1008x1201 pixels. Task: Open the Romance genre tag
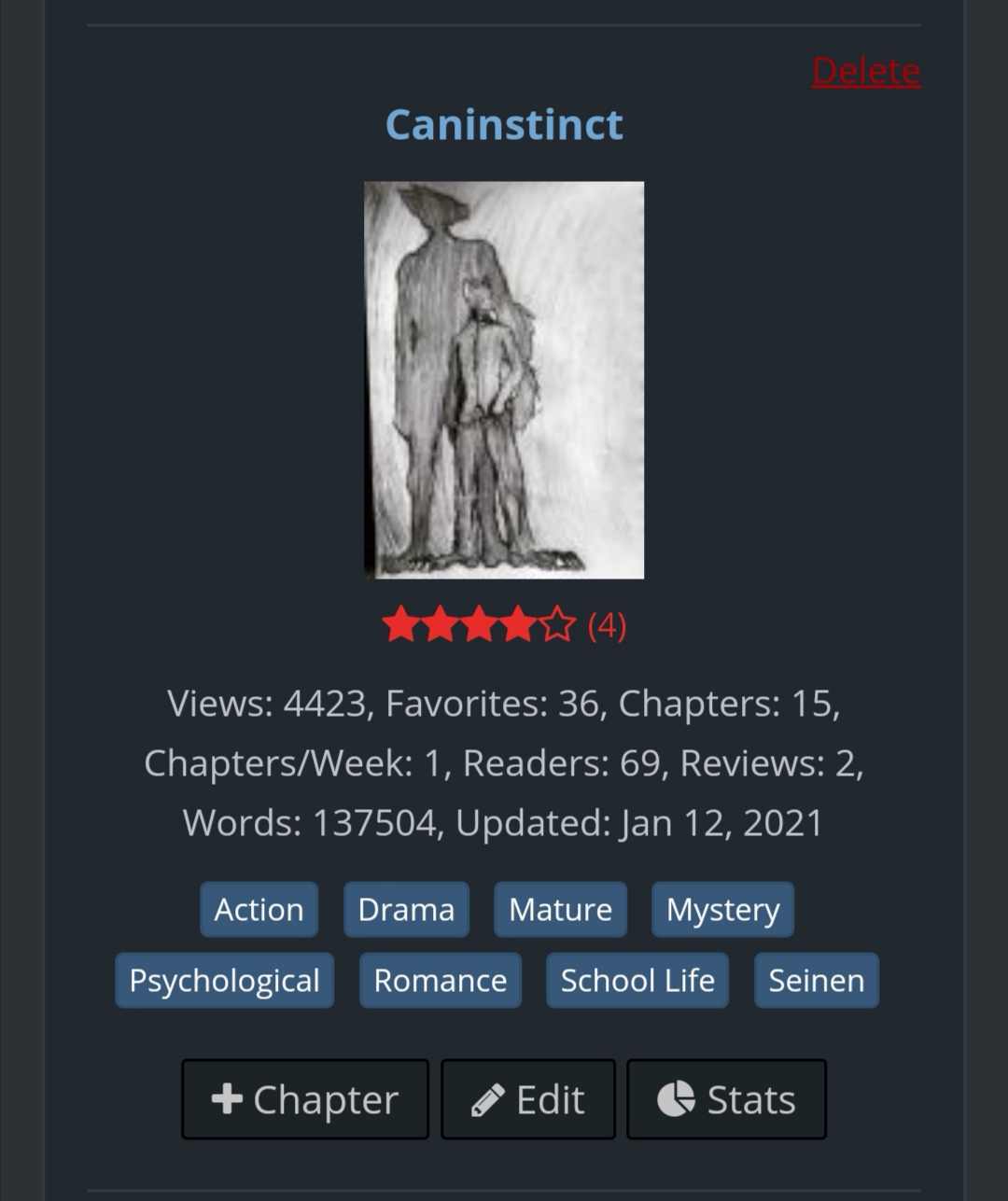point(440,980)
